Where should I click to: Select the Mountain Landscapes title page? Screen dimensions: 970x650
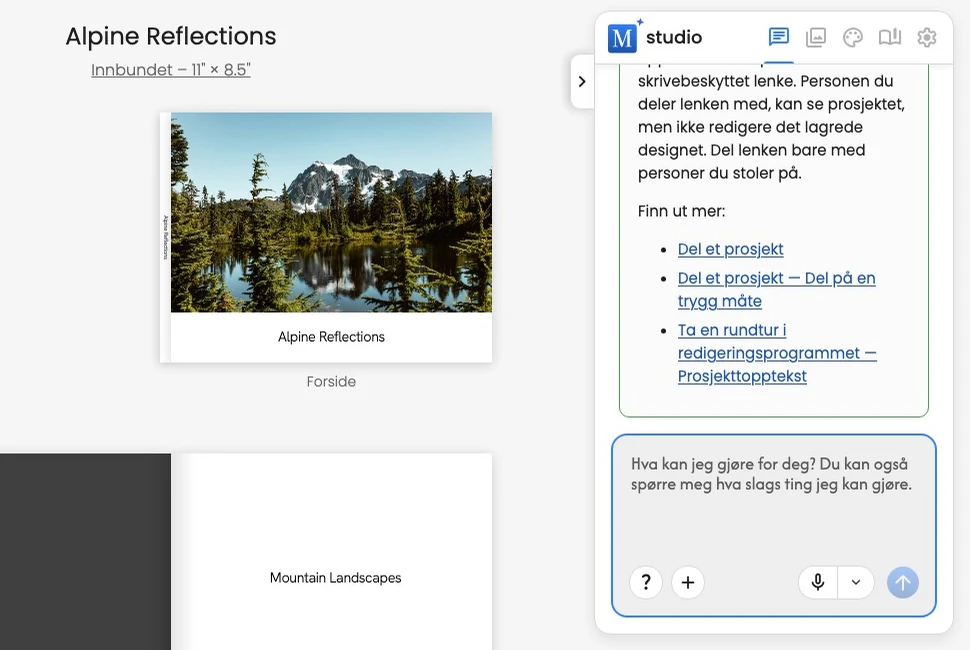tap(332, 552)
